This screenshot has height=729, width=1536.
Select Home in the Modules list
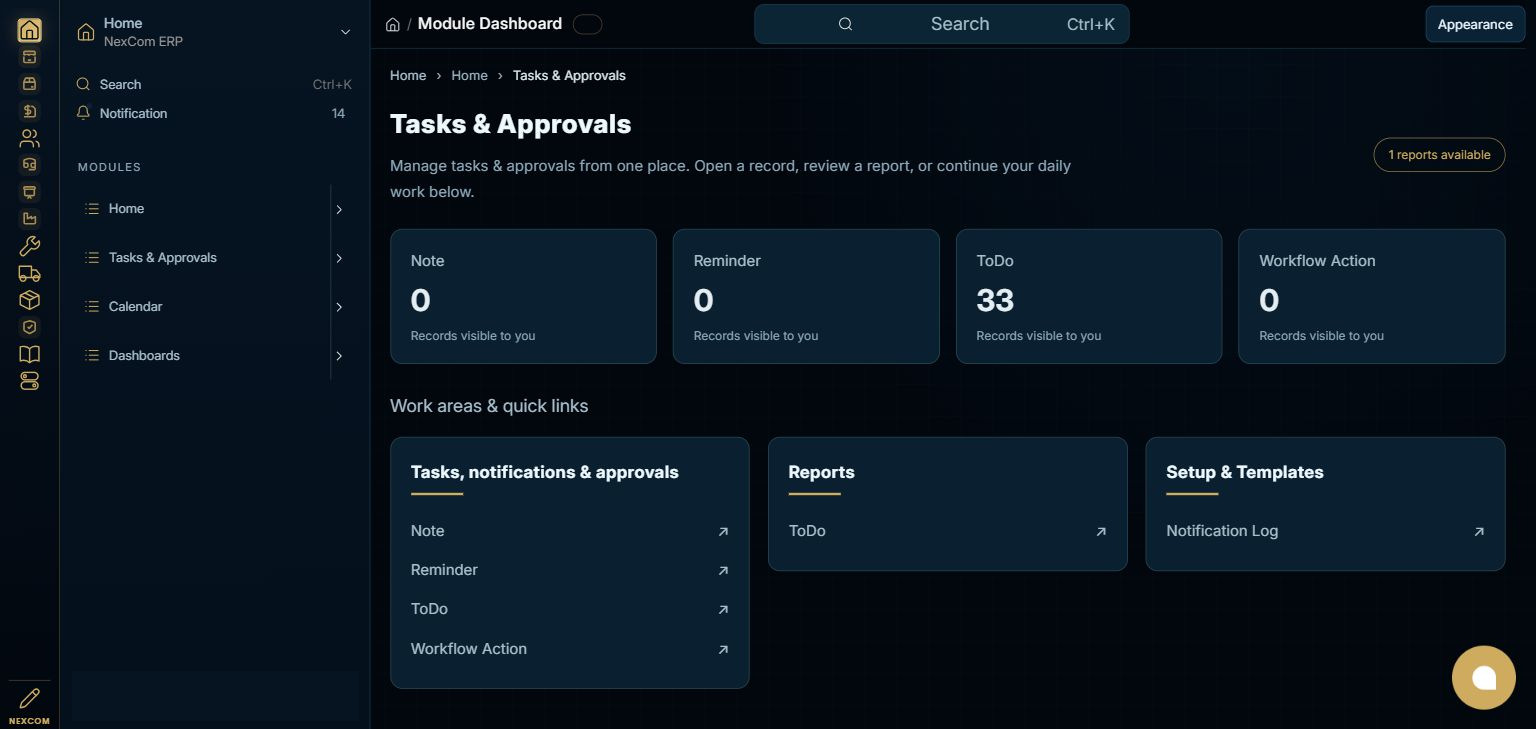204,209
